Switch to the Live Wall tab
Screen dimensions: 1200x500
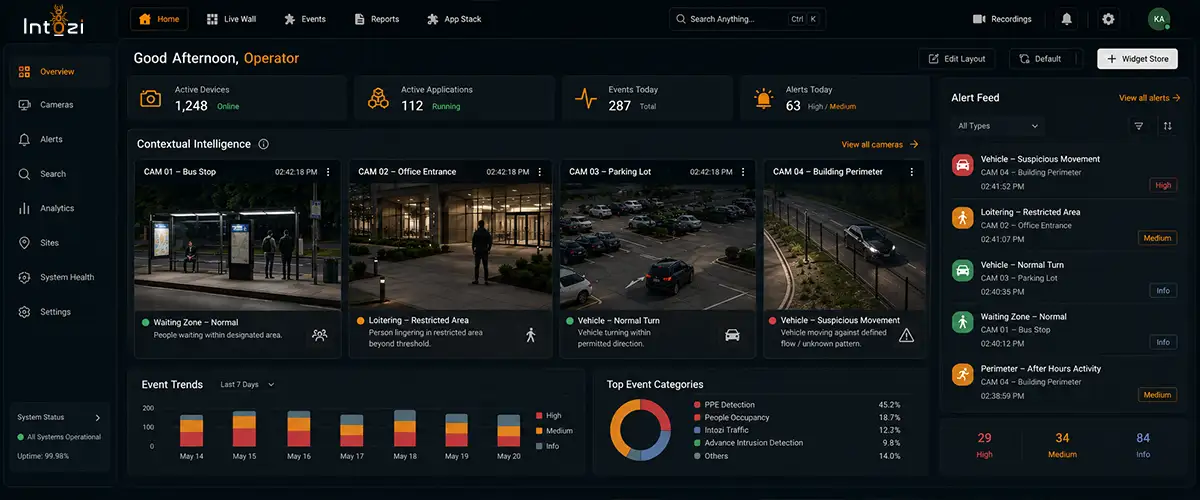pyautogui.click(x=232, y=19)
